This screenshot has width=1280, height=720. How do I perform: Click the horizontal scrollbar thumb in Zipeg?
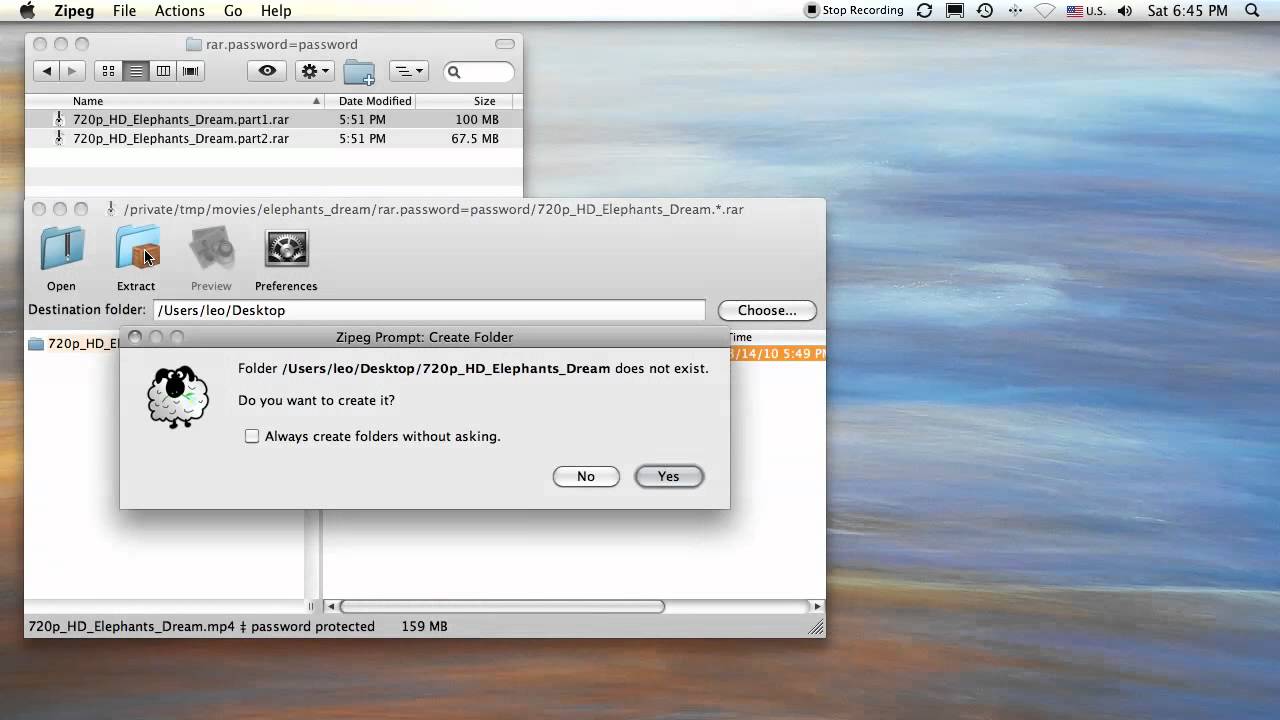(502, 606)
